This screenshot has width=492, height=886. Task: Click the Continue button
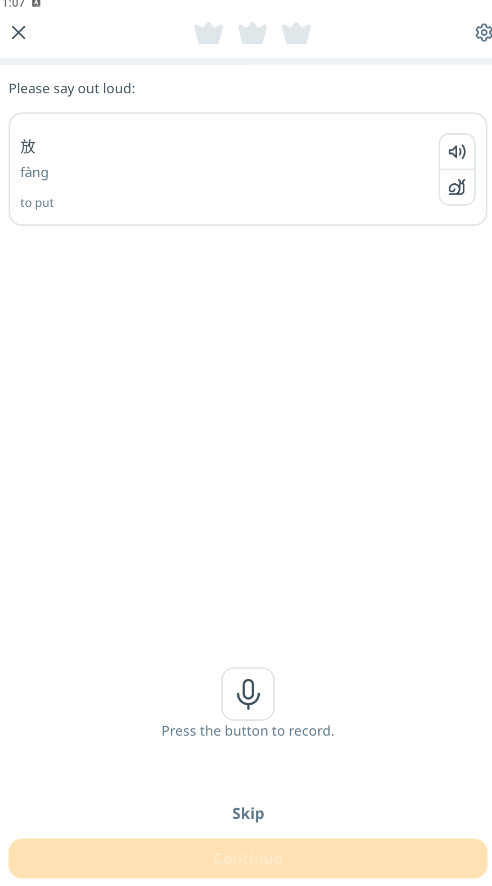(248, 858)
